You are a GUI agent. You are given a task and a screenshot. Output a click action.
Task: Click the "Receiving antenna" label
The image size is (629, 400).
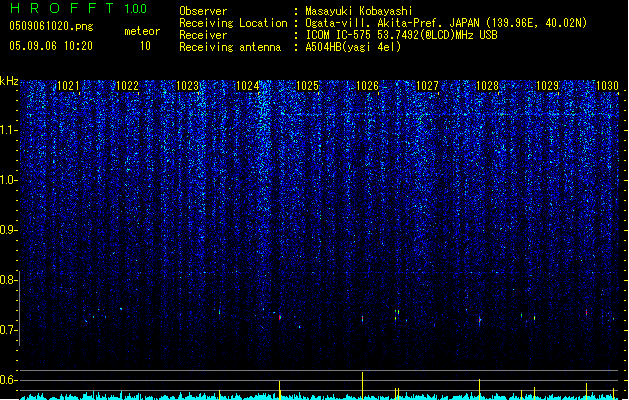click(x=230, y=47)
